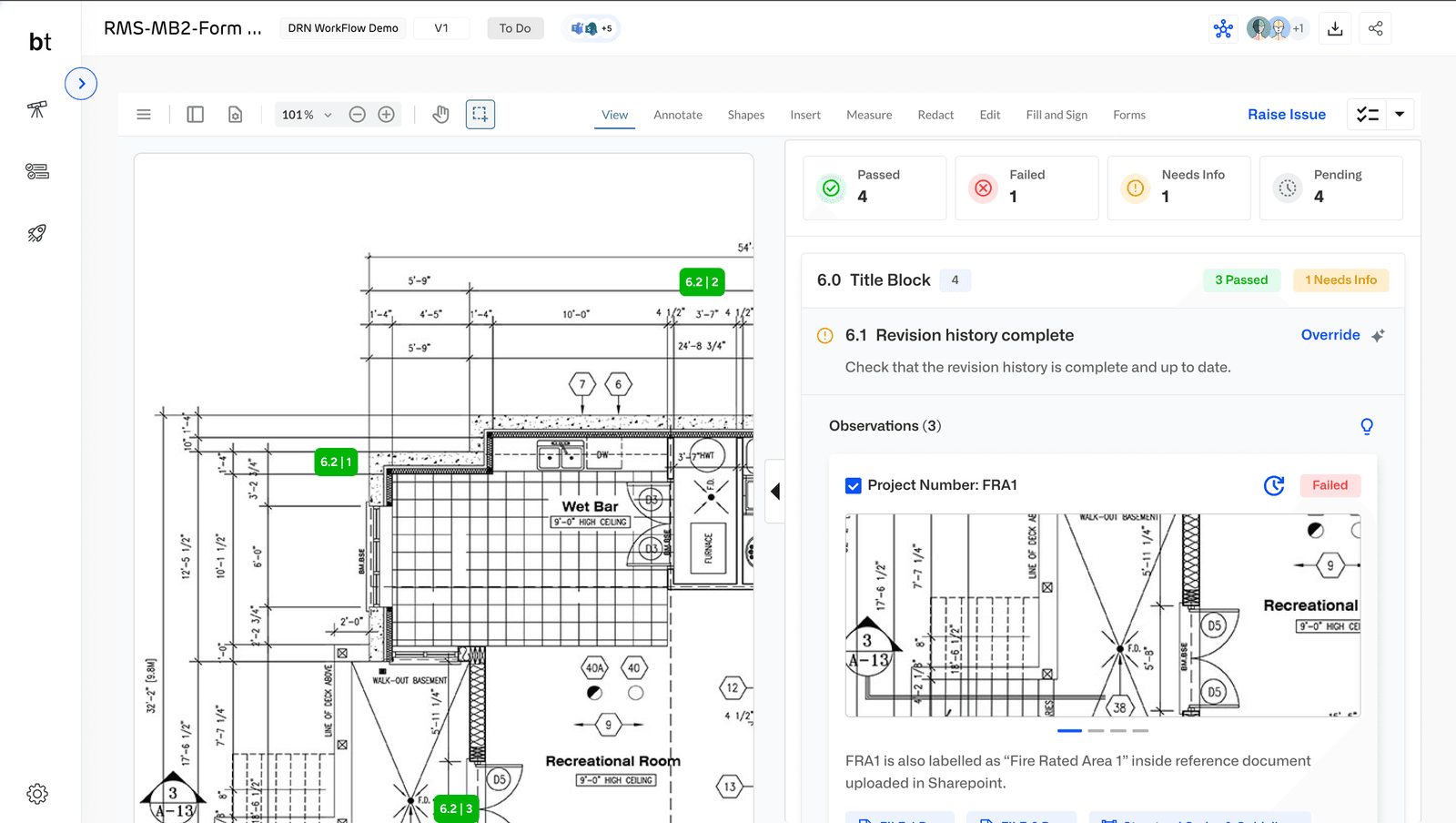Switch to the Redact tab

[x=935, y=115]
